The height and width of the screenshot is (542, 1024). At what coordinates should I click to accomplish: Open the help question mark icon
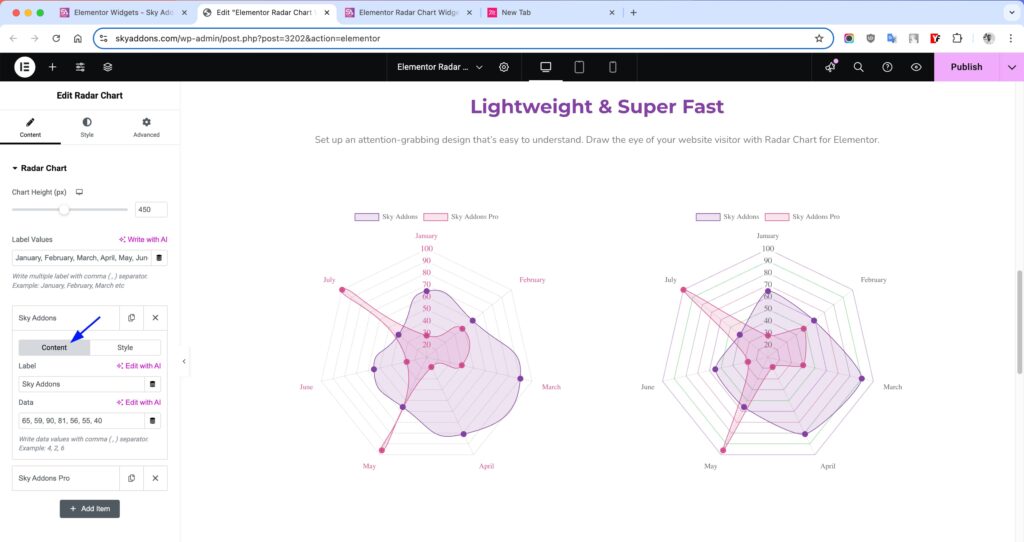[887, 67]
